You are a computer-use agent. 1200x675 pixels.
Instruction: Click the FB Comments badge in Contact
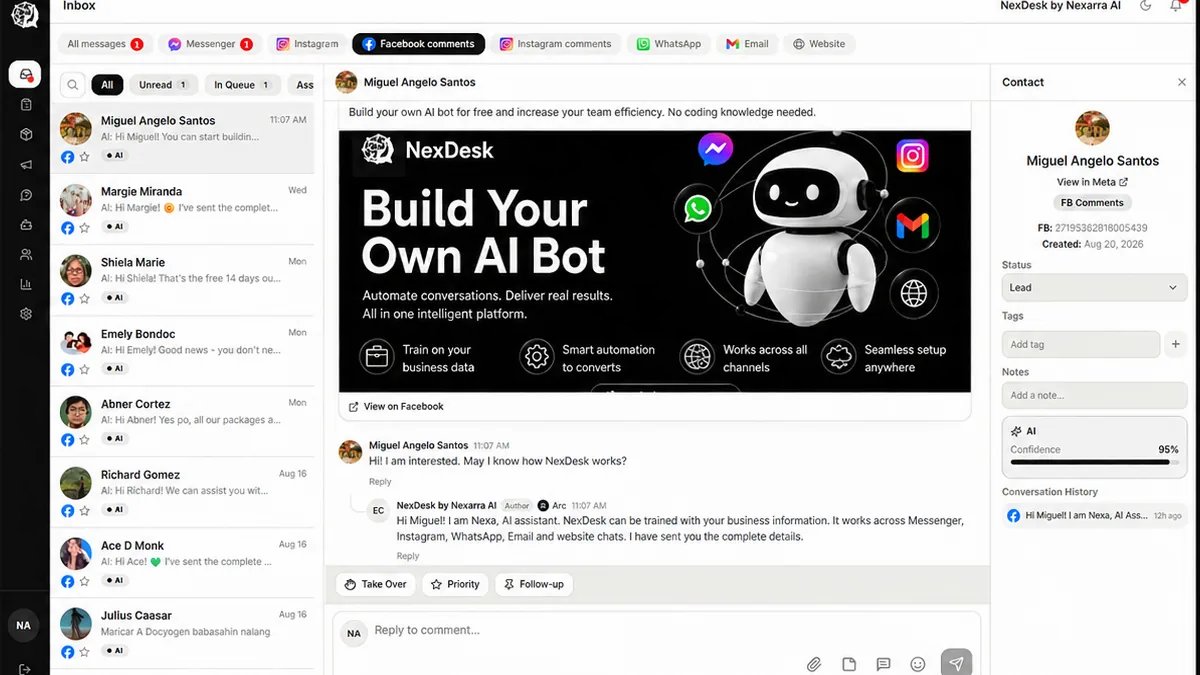1092,202
